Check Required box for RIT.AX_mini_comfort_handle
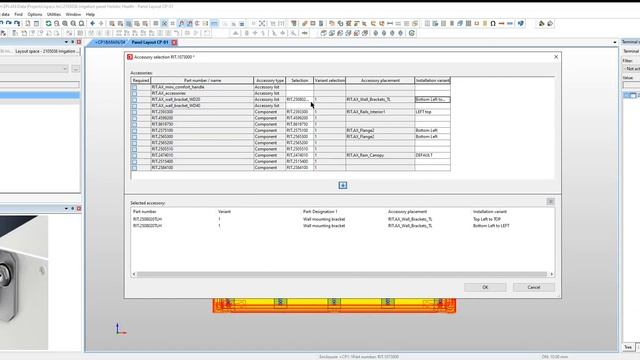Image resolution: width=640 pixels, height=360 pixels. pos(134,87)
